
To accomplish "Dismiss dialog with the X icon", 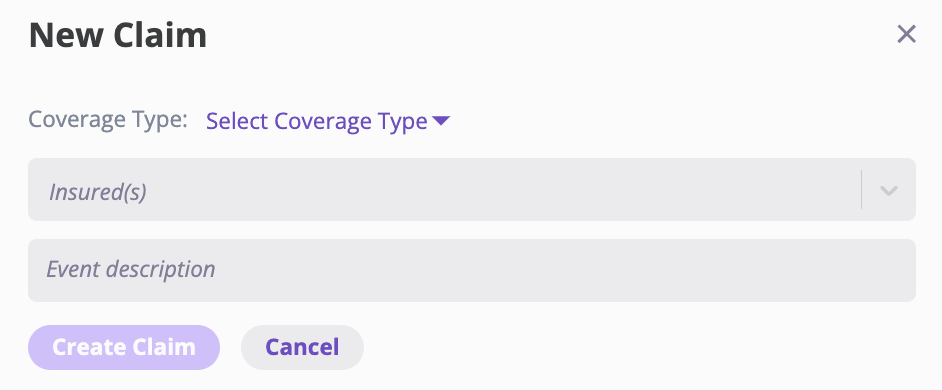I will click(x=906, y=34).
